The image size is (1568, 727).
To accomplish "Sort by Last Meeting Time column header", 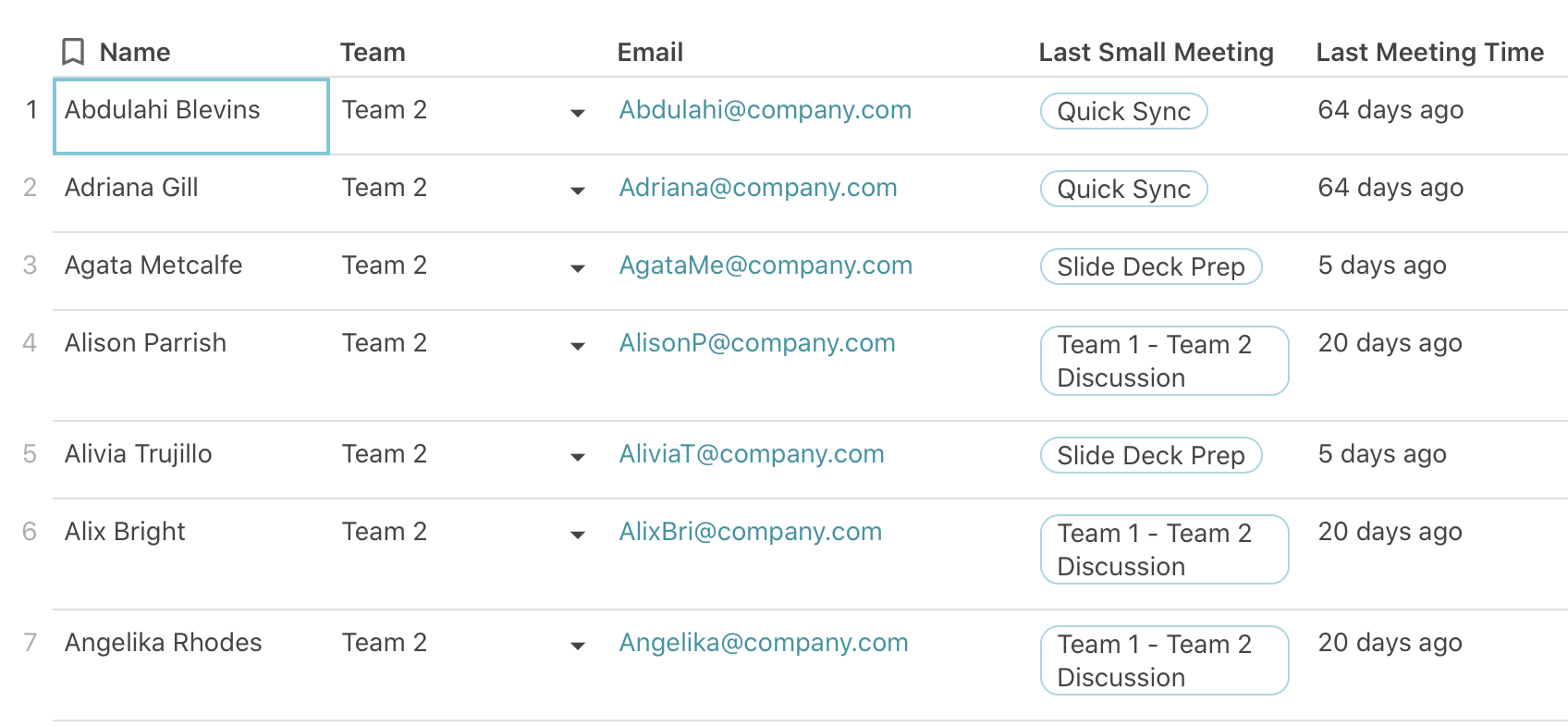I will 1430,52.
